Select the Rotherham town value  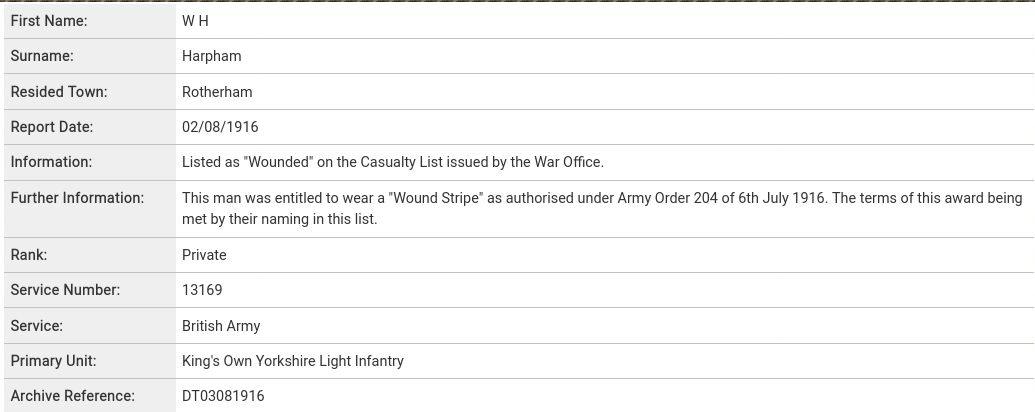coord(217,92)
